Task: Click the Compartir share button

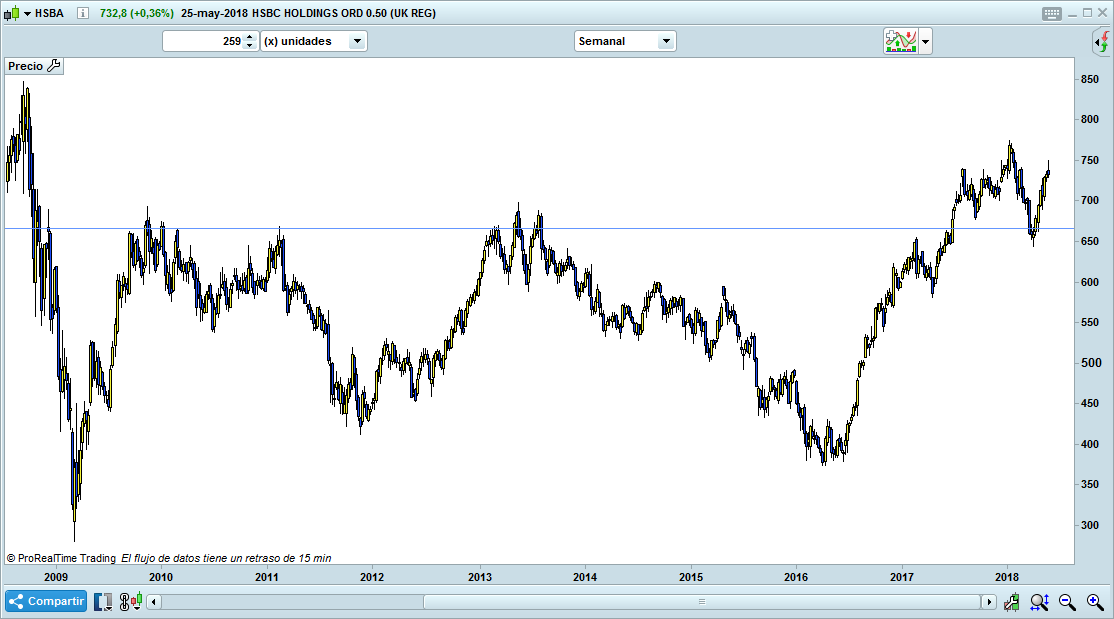Action: pyautogui.click(x=45, y=601)
